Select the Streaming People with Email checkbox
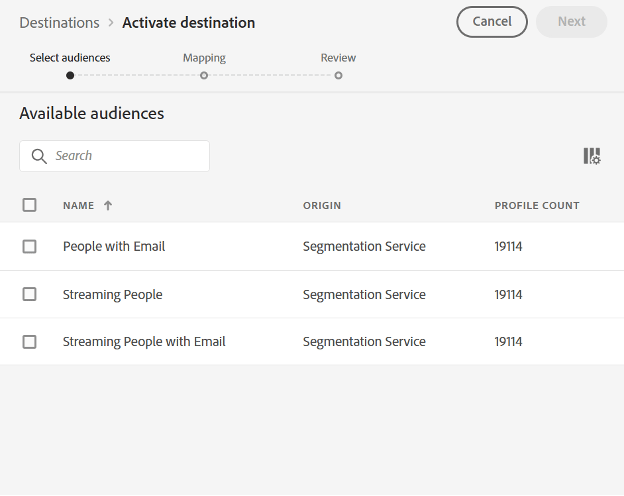The width and height of the screenshot is (624, 496). point(30,341)
